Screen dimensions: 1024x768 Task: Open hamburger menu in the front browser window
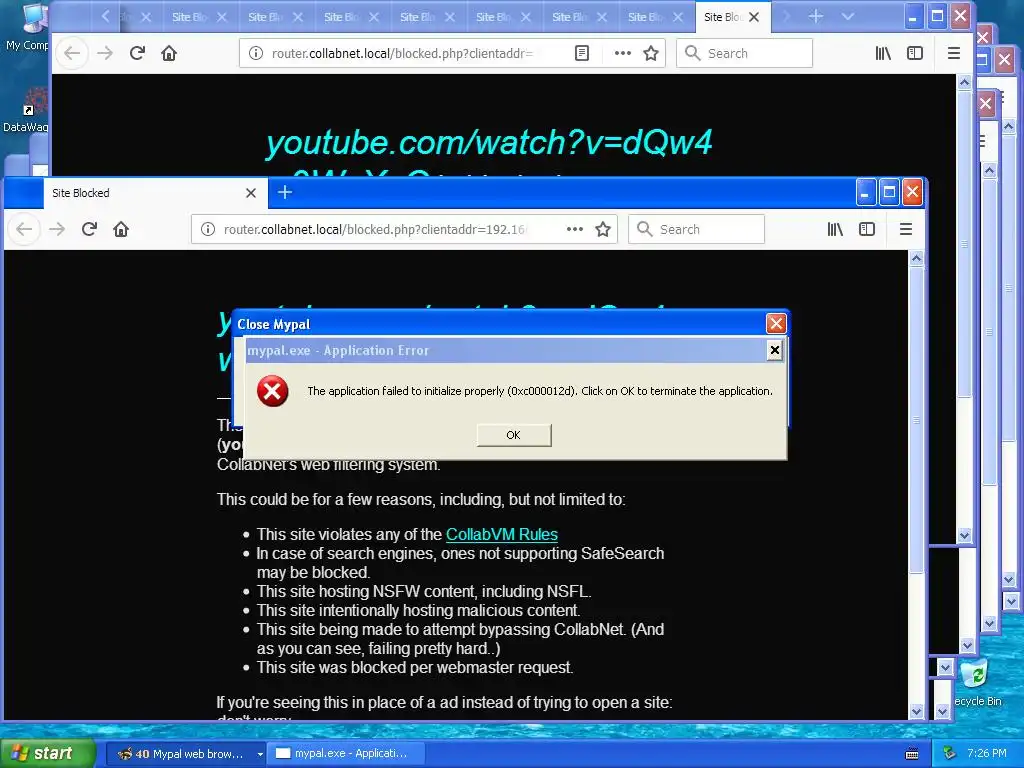coord(906,229)
